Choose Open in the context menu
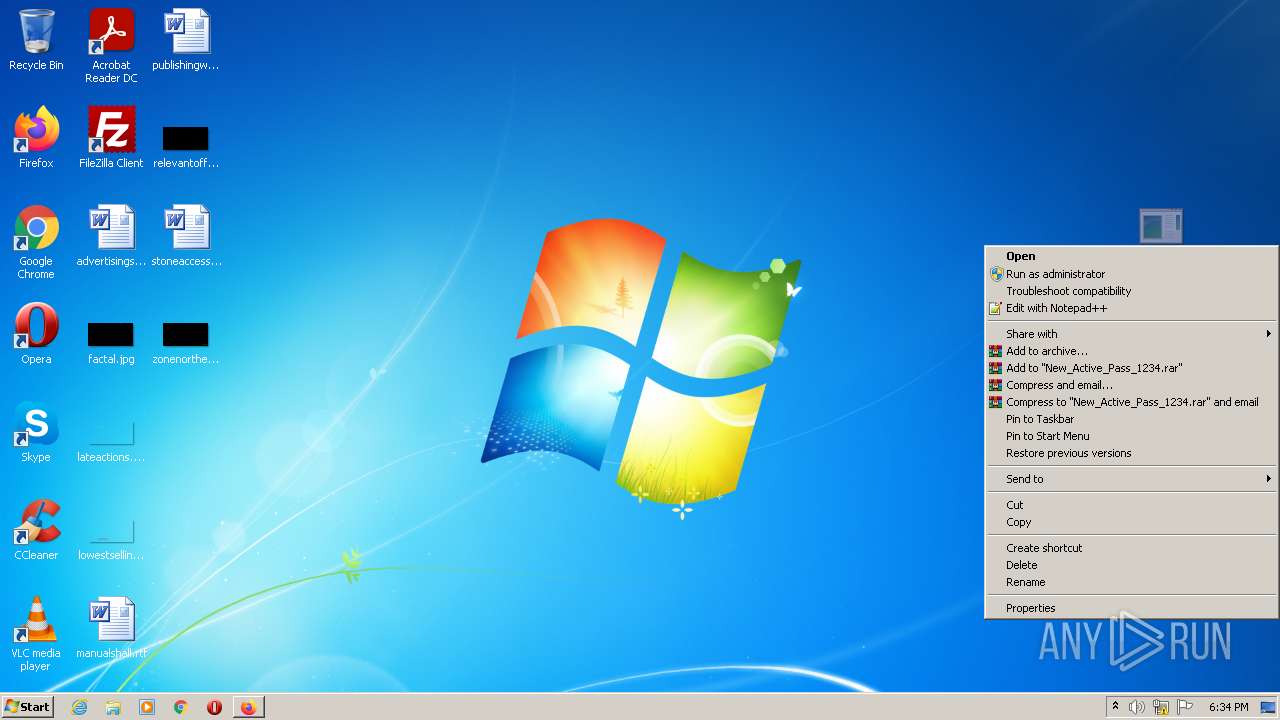Image resolution: width=1280 pixels, height=720 pixels. (1131, 256)
